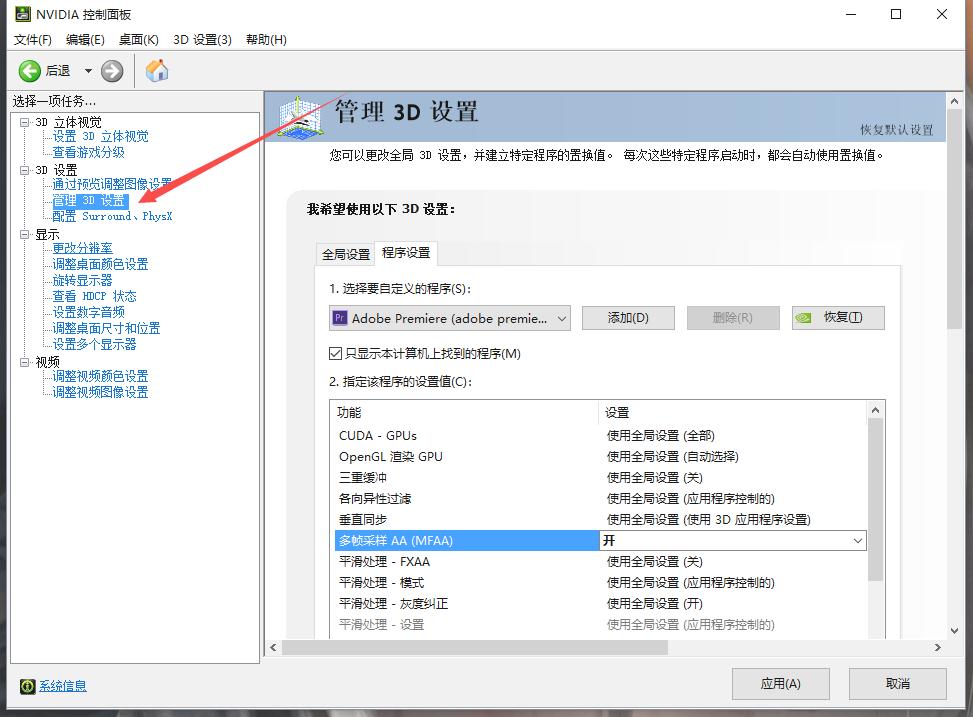Collapse the 视频 tree node
Image resolution: width=973 pixels, height=717 pixels.
pyautogui.click(x=25, y=362)
